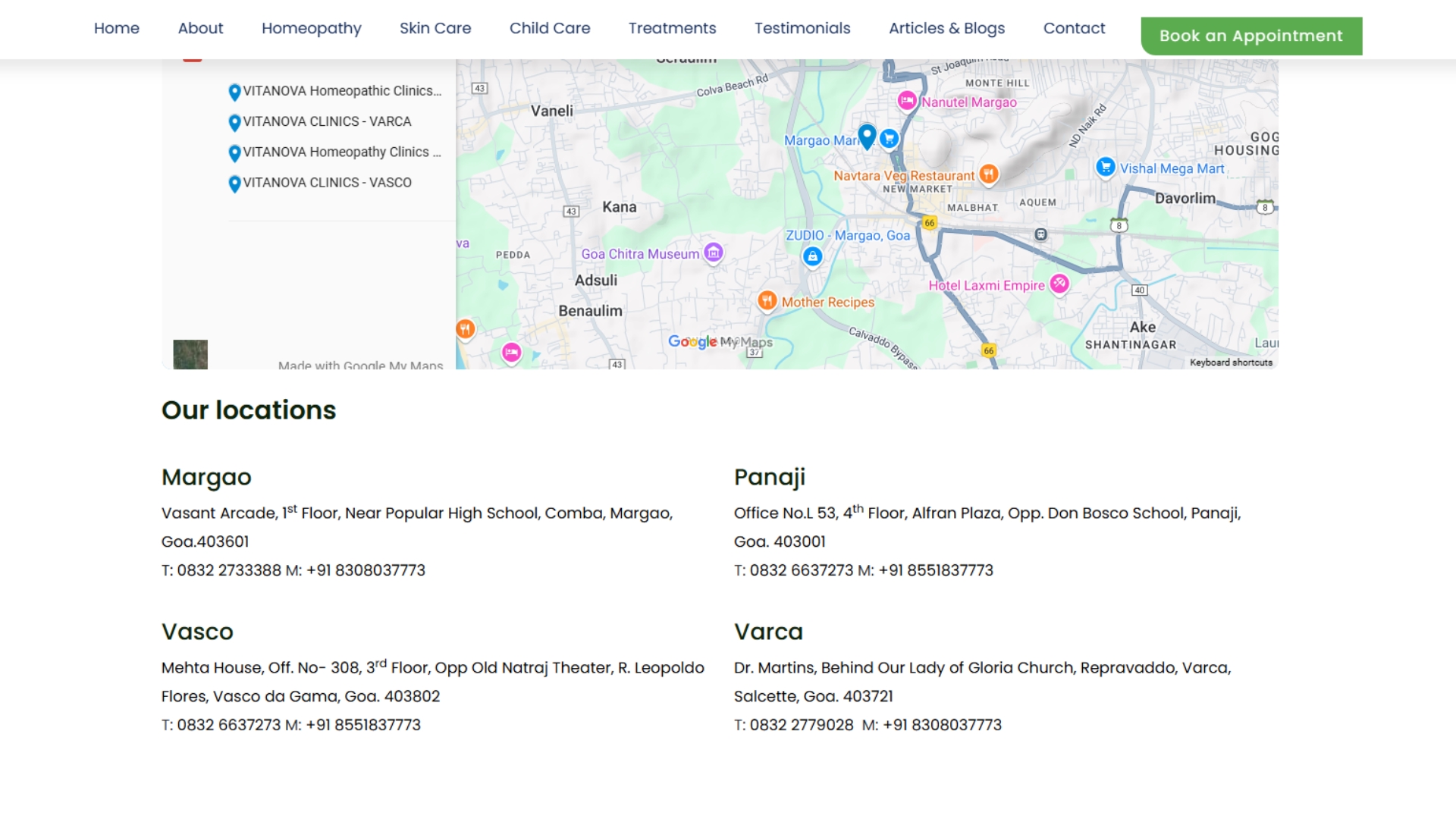This screenshot has height=819, width=1456.
Task: Click the blue VITANOVA clinic pin near Margao Market
Action: 867,136
